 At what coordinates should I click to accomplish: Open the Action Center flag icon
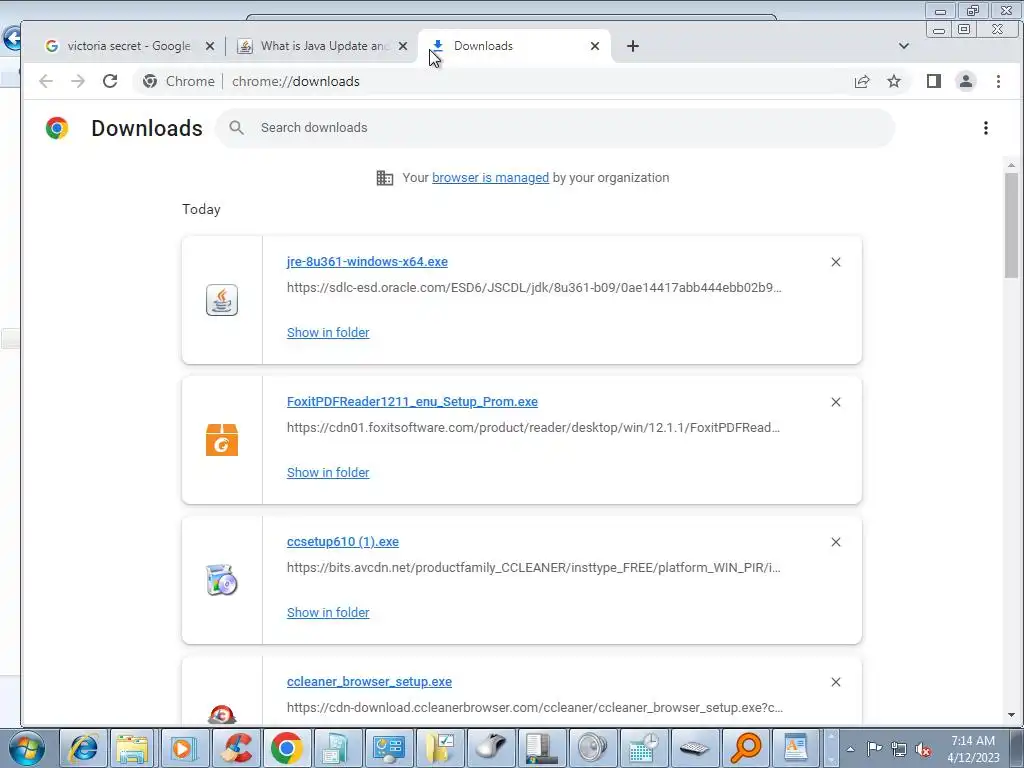[x=874, y=749]
